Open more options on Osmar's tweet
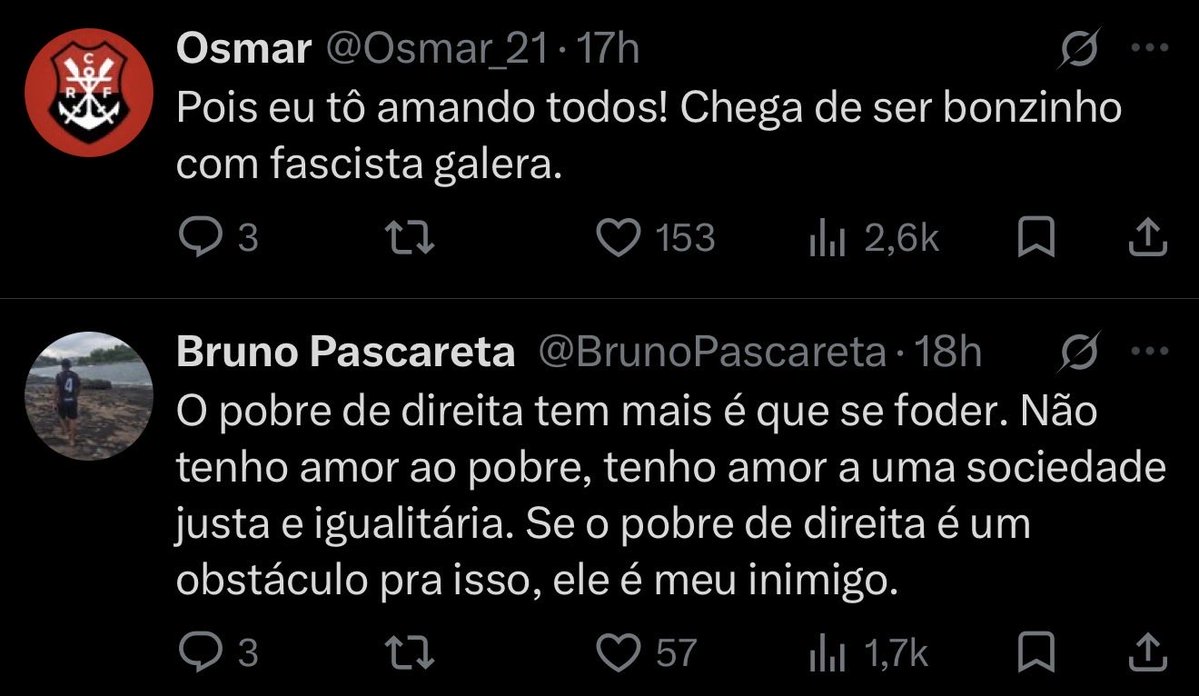 [1149, 47]
